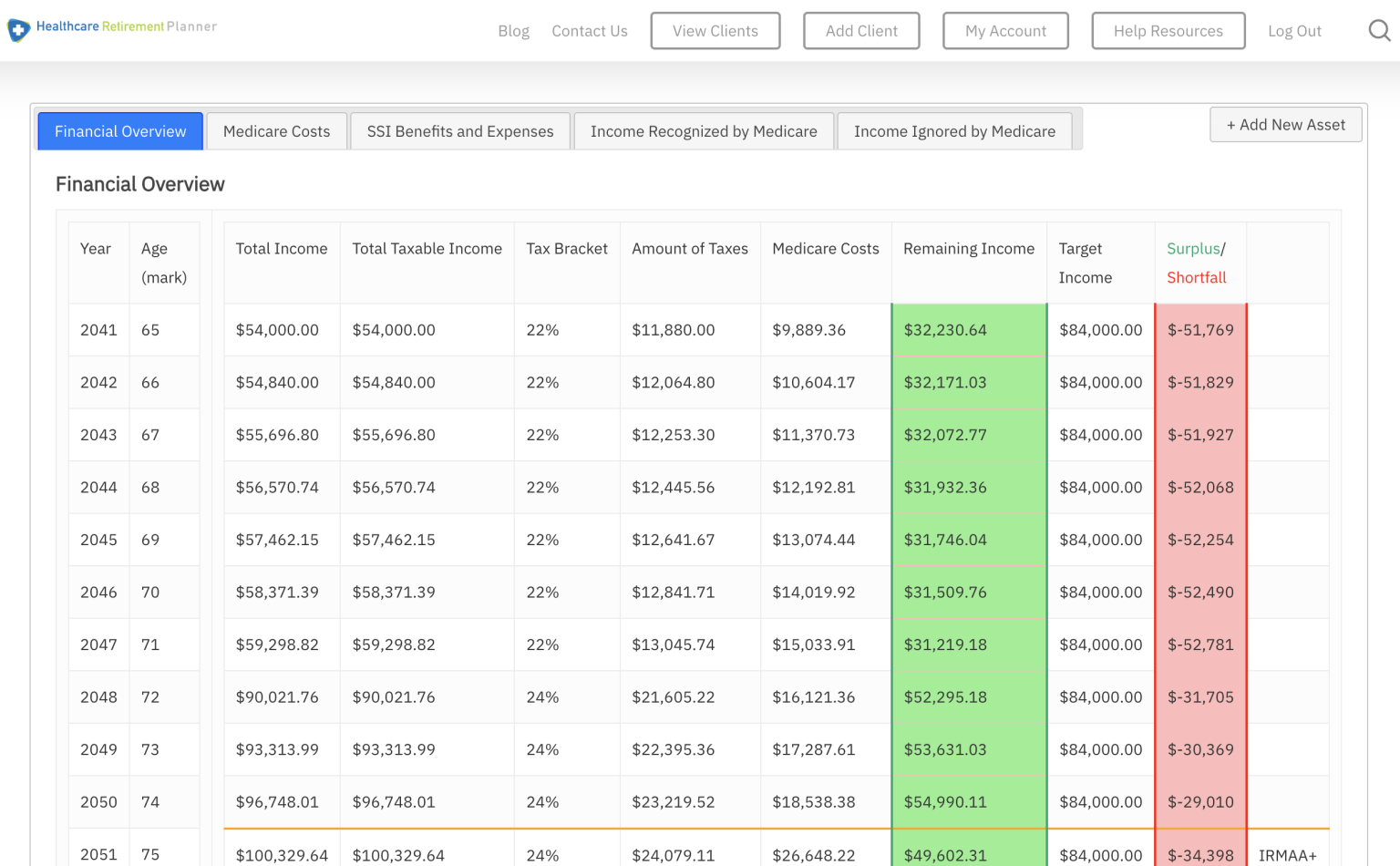This screenshot has height=866, width=1400.
Task: Select the 2048 remaining income cell $52,295.18
Action: pyautogui.click(x=945, y=697)
